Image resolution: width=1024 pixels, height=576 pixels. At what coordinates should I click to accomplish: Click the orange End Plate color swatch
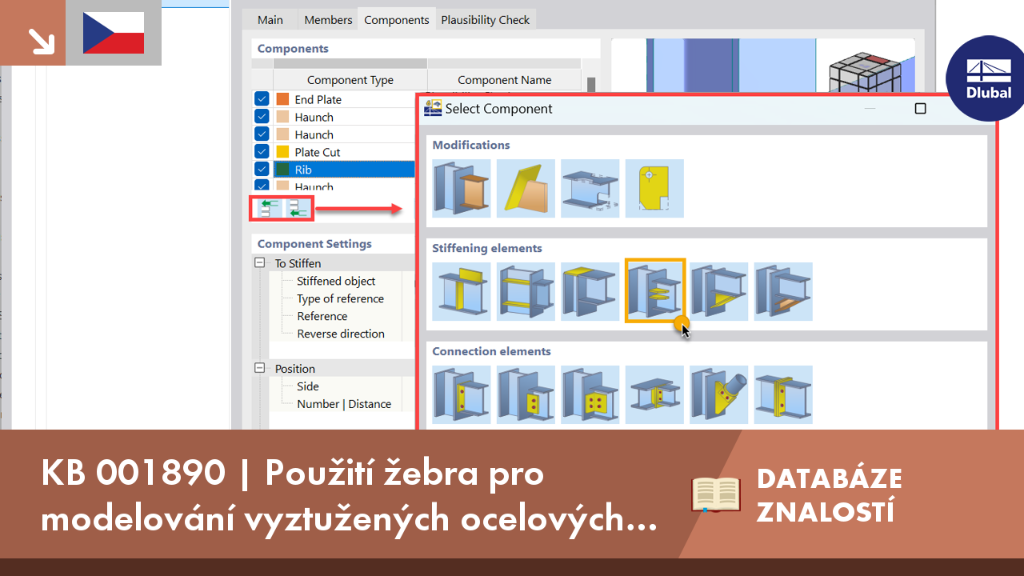[x=283, y=99]
